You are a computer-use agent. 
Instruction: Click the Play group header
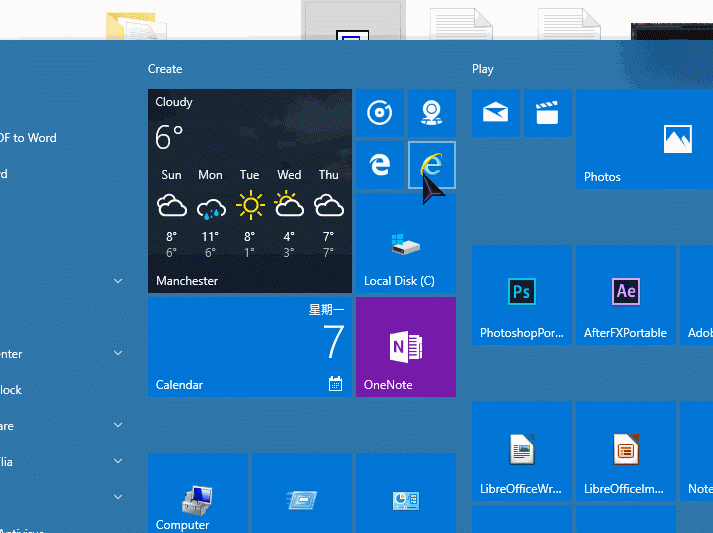[x=482, y=69]
